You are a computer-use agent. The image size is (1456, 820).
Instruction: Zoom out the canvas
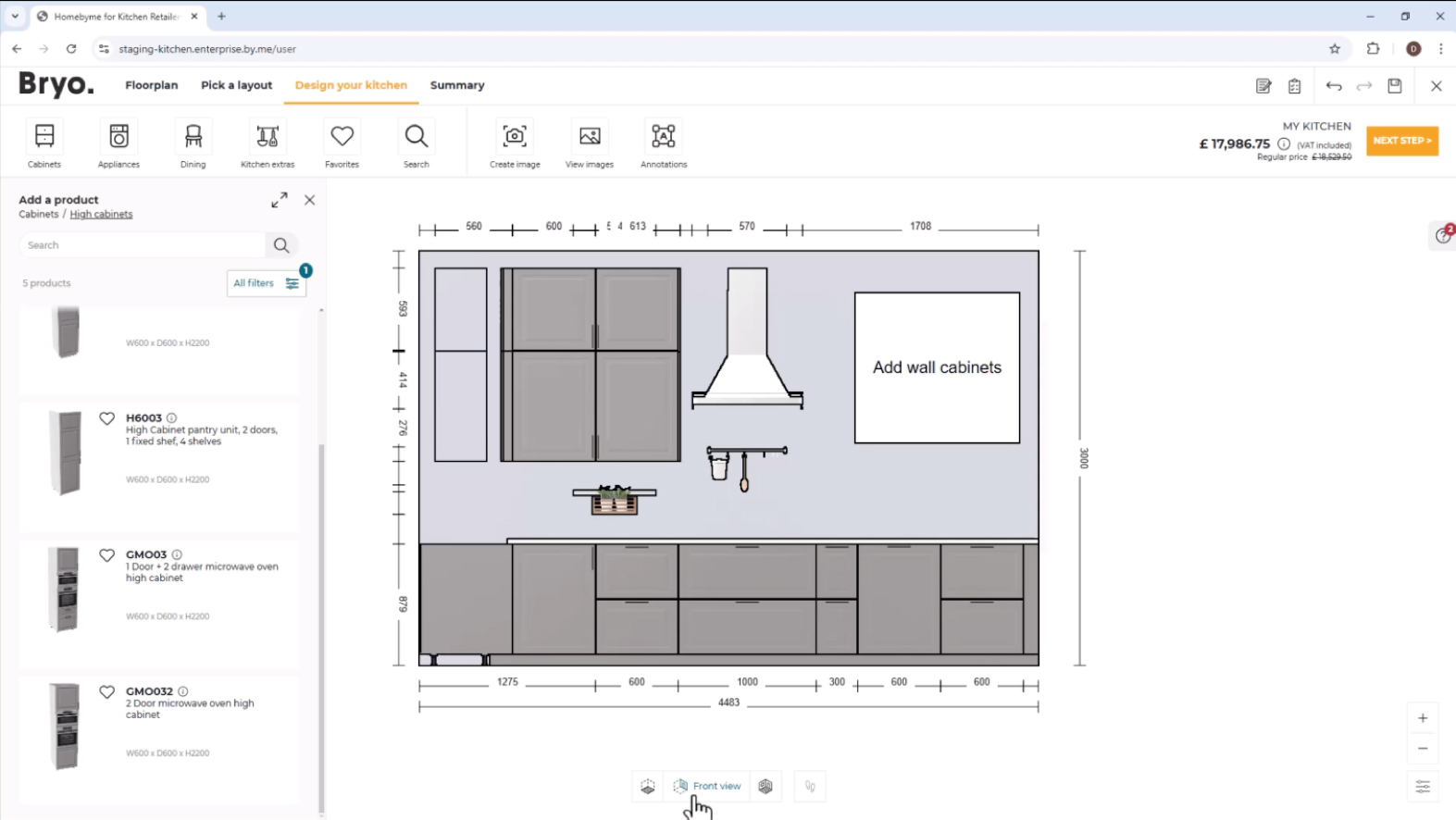point(1423,749)
